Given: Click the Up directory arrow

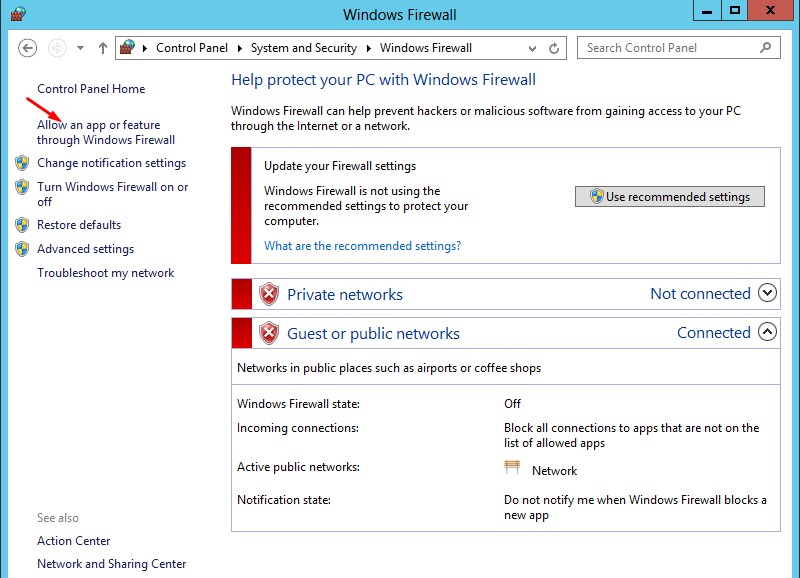Looking at the screenshot, I should [x=103, y=48].
